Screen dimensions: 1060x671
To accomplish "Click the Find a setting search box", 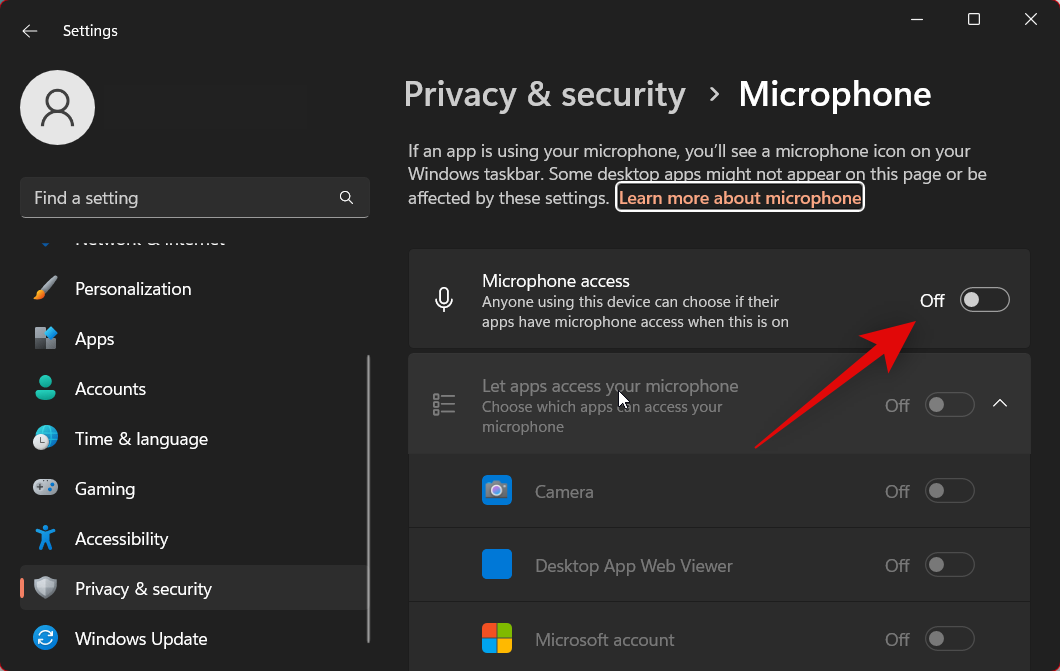I will pos(180,198).
